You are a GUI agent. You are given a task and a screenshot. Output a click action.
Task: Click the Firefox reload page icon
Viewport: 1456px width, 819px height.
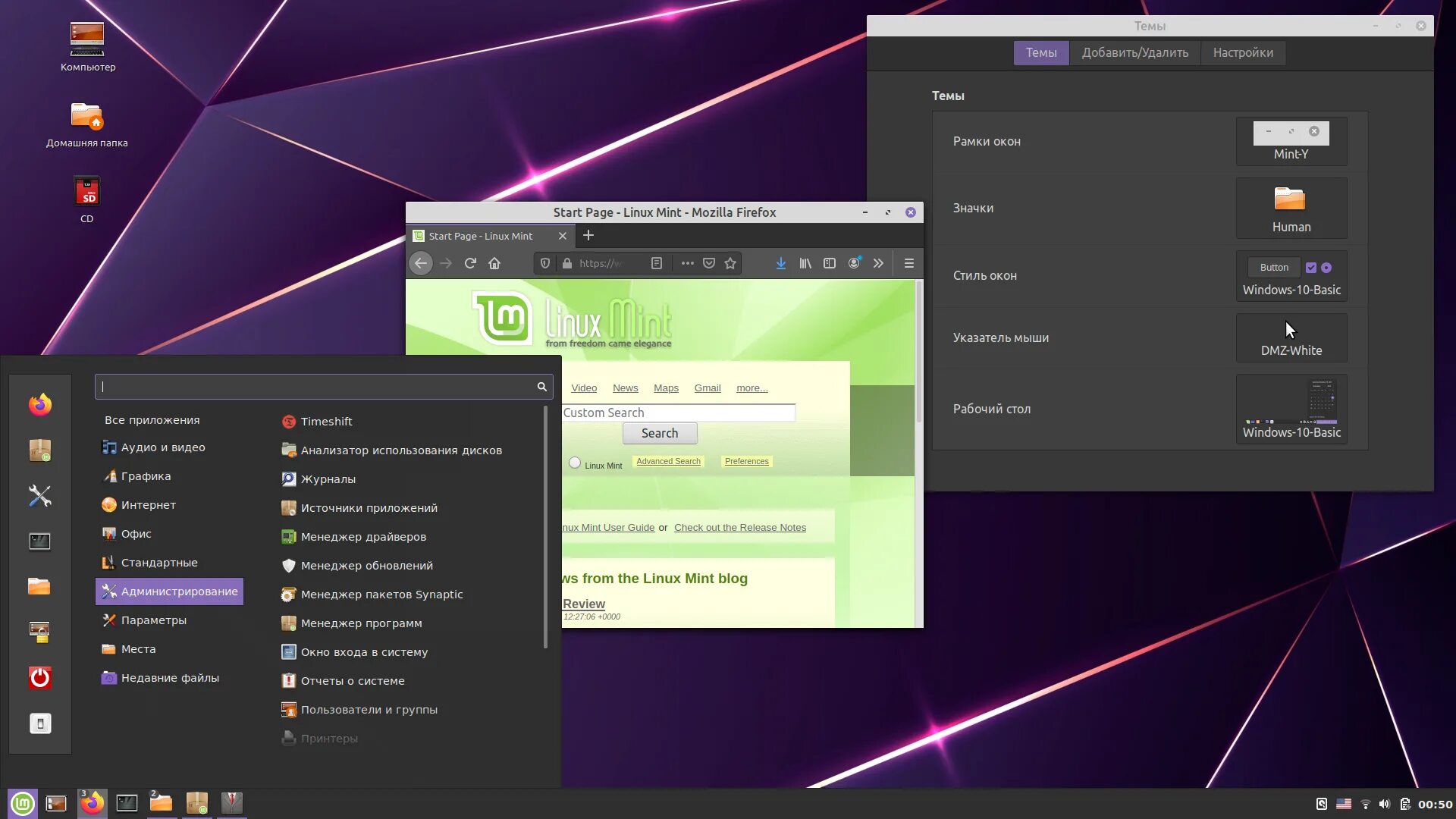click(x=470, y=263)
